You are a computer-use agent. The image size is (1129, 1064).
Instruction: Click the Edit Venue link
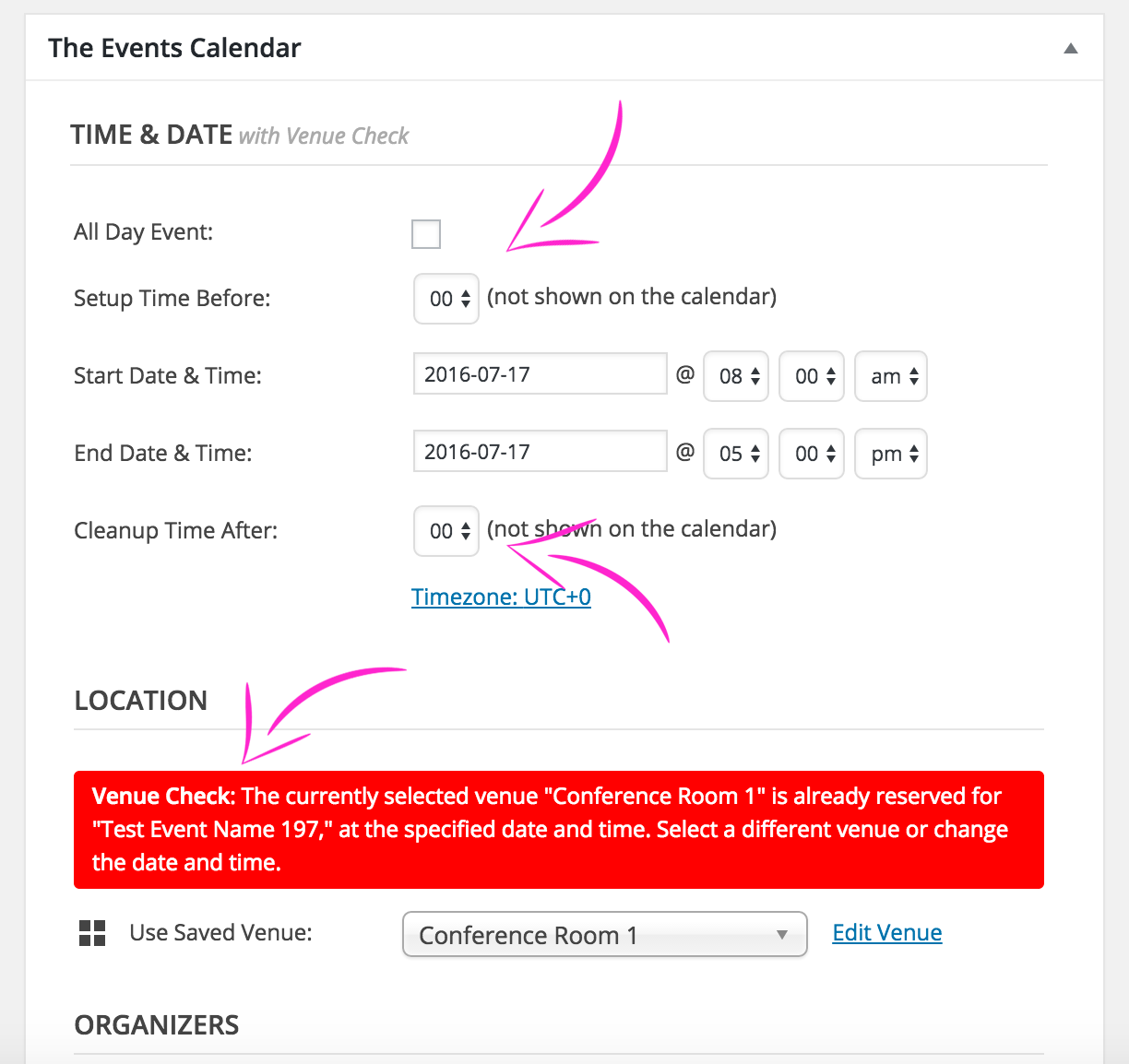[x=886, y=933]
